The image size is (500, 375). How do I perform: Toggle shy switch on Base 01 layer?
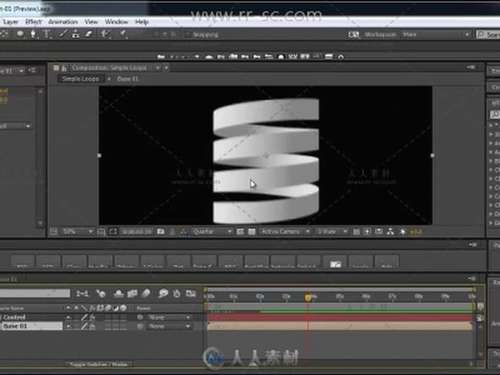68,326
